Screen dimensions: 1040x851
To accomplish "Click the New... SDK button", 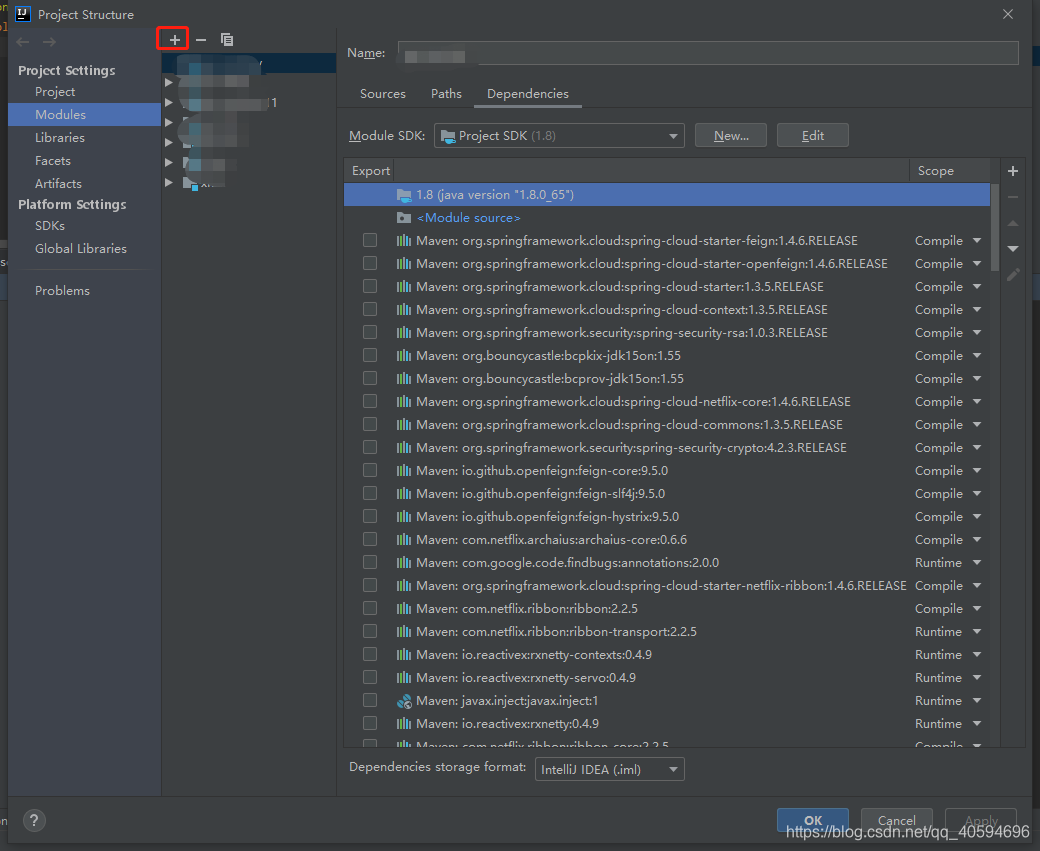I will [731, 135].
